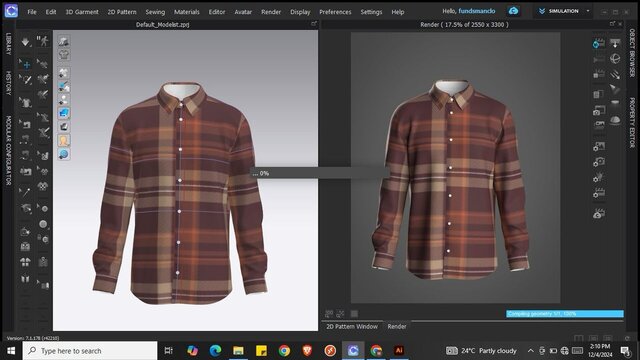640x360 pixels.
Task: Open the Avatar menu
Action: click(243, 12)
